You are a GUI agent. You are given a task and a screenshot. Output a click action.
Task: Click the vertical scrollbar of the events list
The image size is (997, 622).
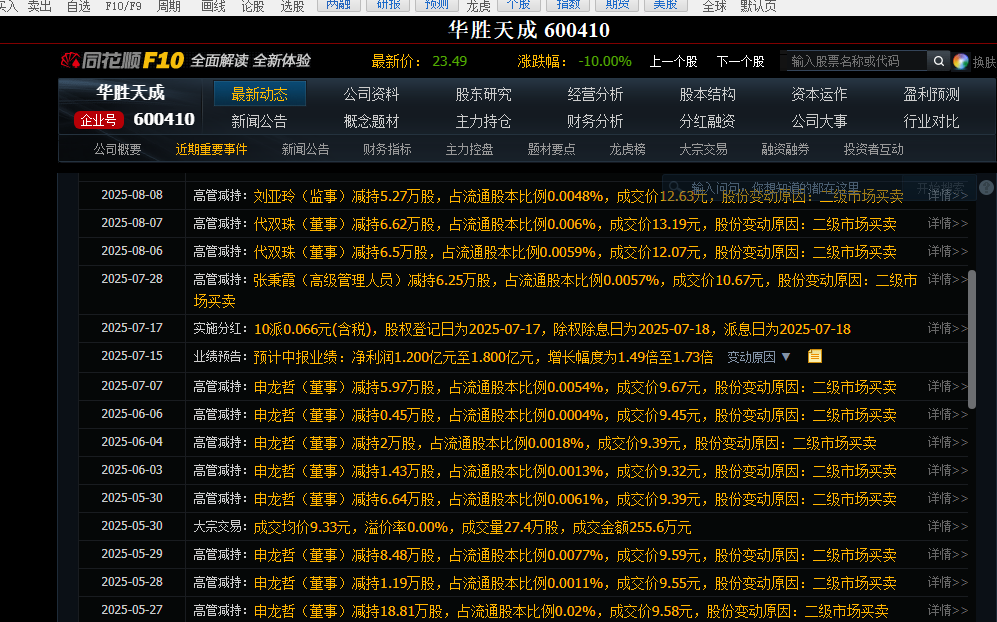pyautogui.click(x=972, y=340)
